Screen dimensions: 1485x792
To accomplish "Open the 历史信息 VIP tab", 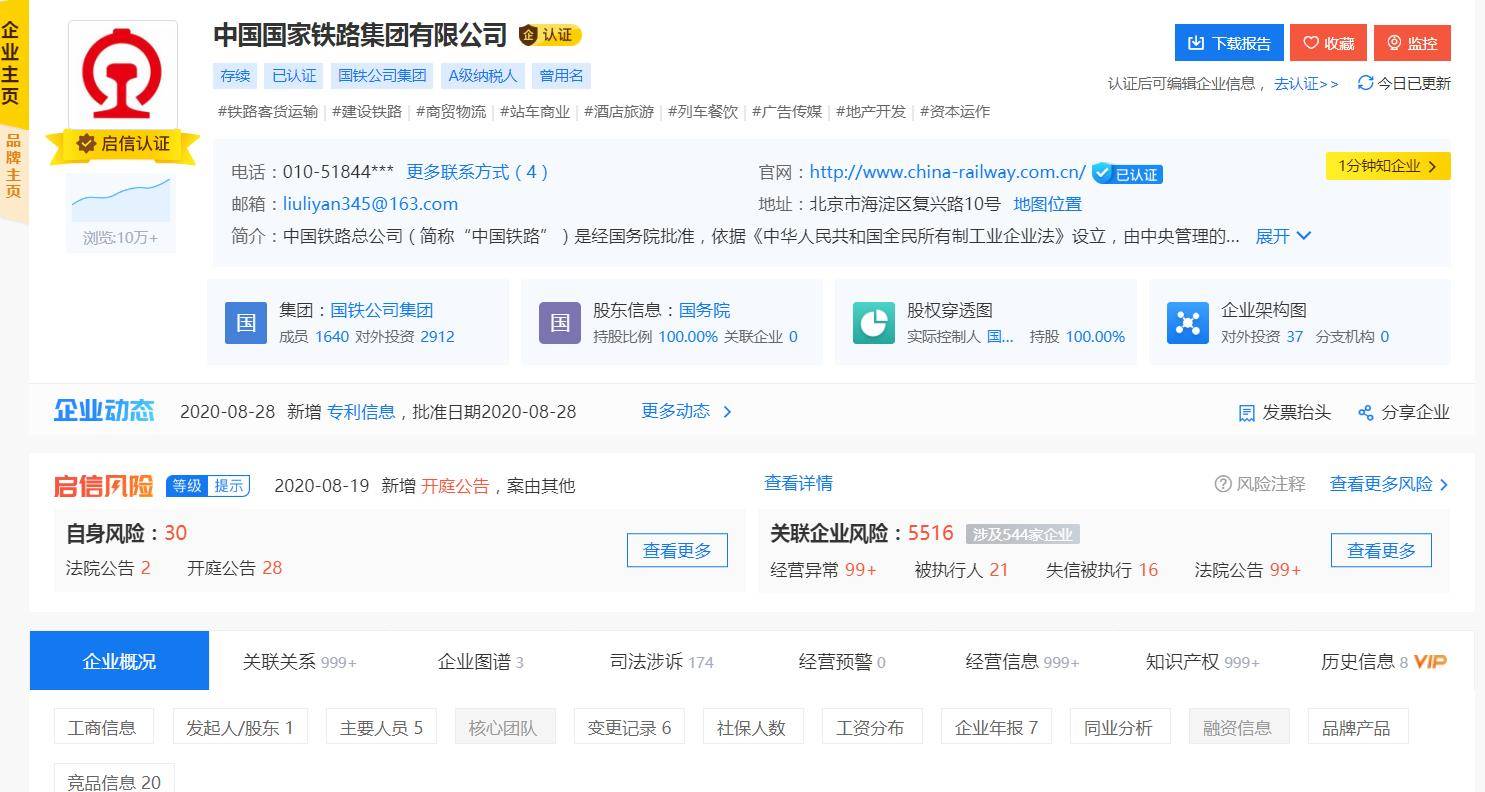I will pyautogui.click(x=1384, y=662).
